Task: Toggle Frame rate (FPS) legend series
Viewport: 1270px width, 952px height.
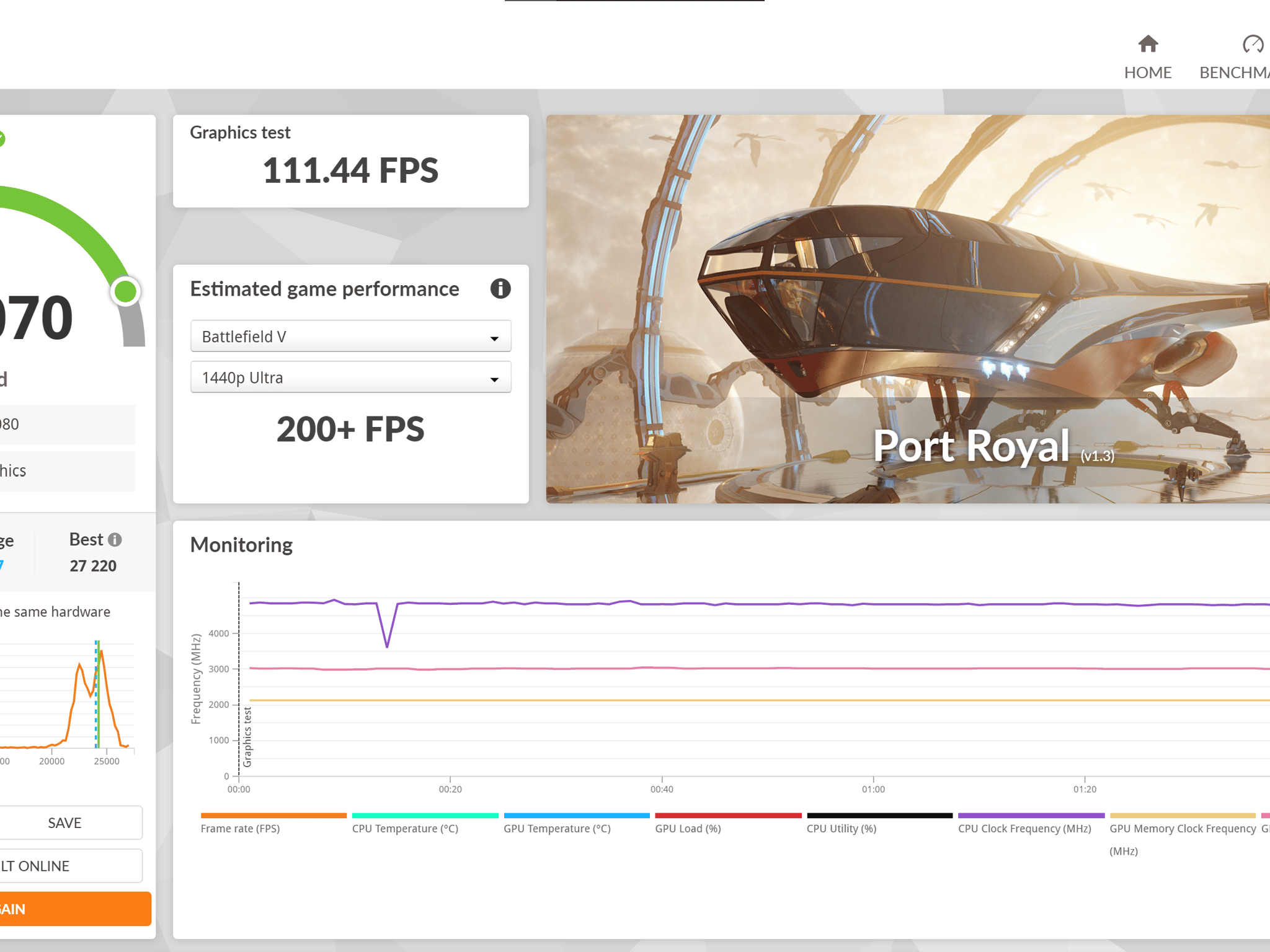Action: pos(273,824)
